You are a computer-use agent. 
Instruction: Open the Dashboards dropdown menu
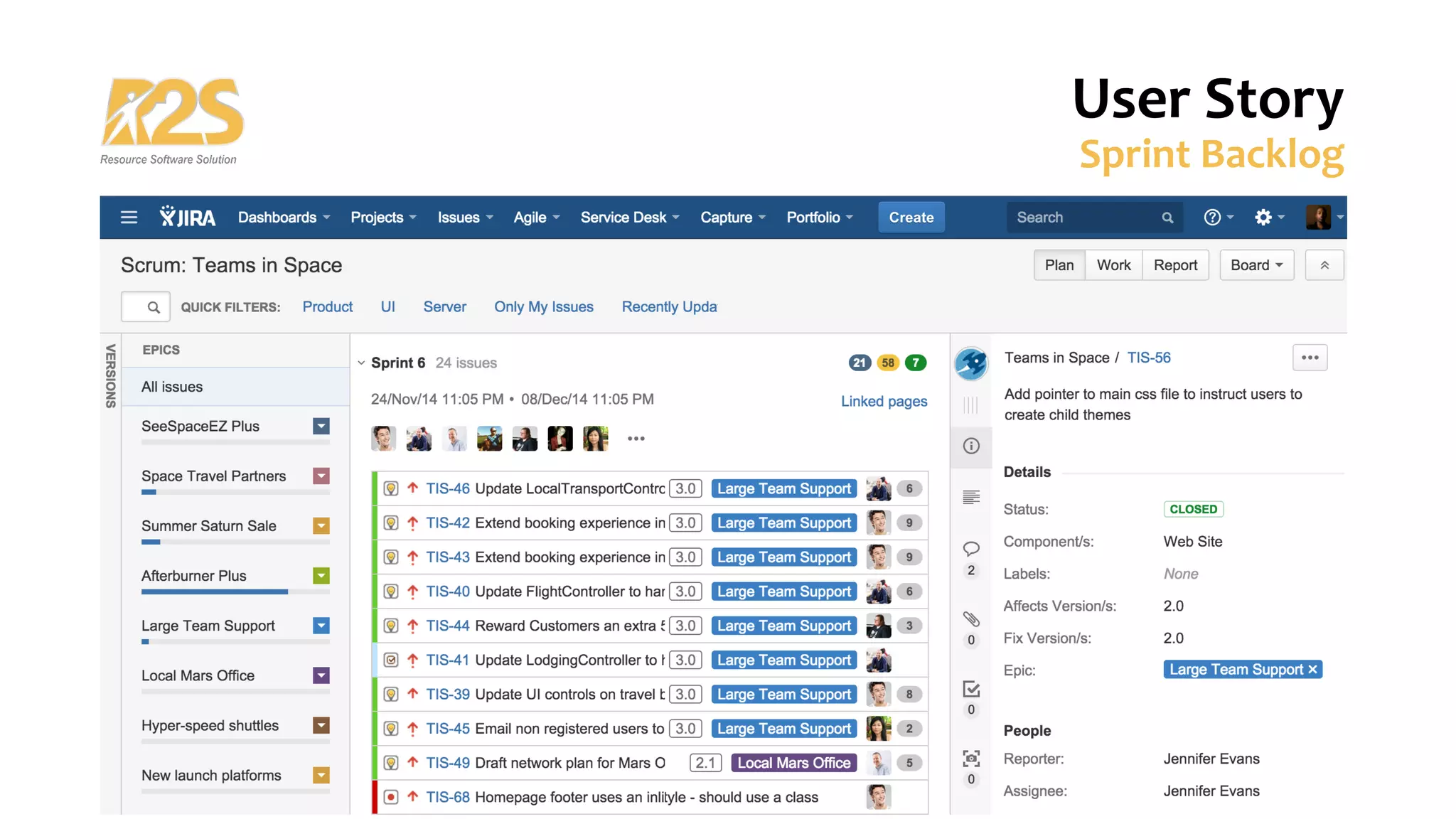click(x=284, y=218)
